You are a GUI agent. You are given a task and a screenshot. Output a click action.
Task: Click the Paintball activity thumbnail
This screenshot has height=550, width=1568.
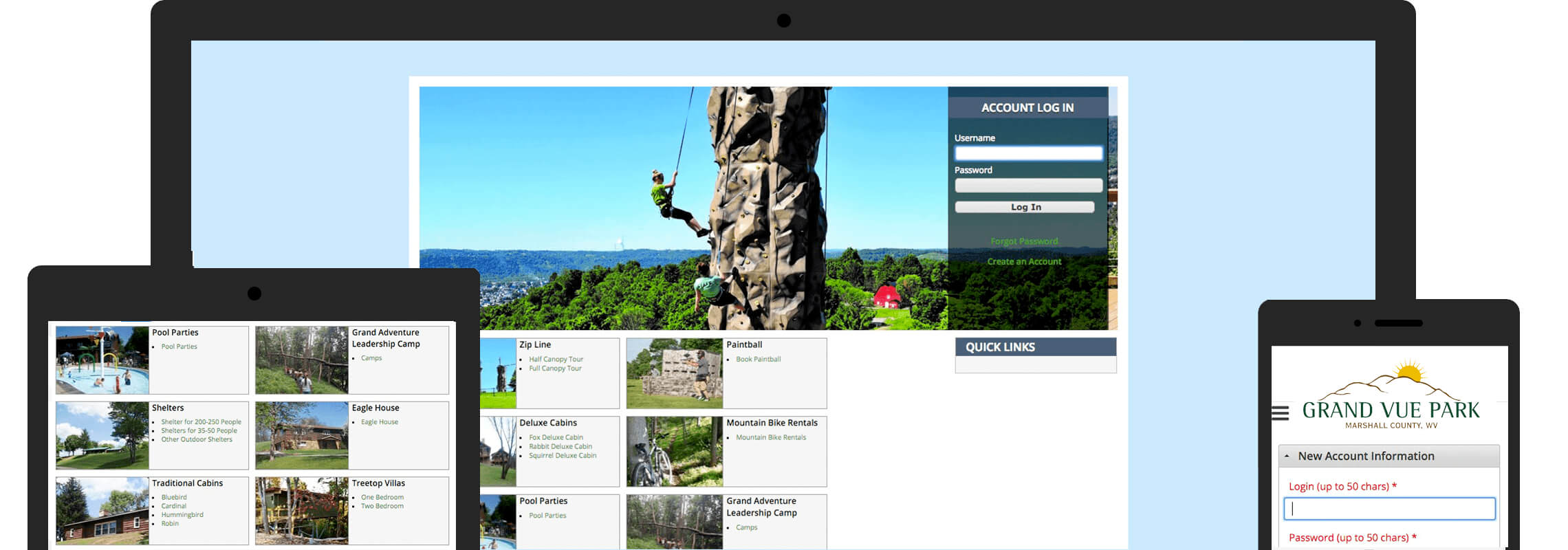coord(674,373)
